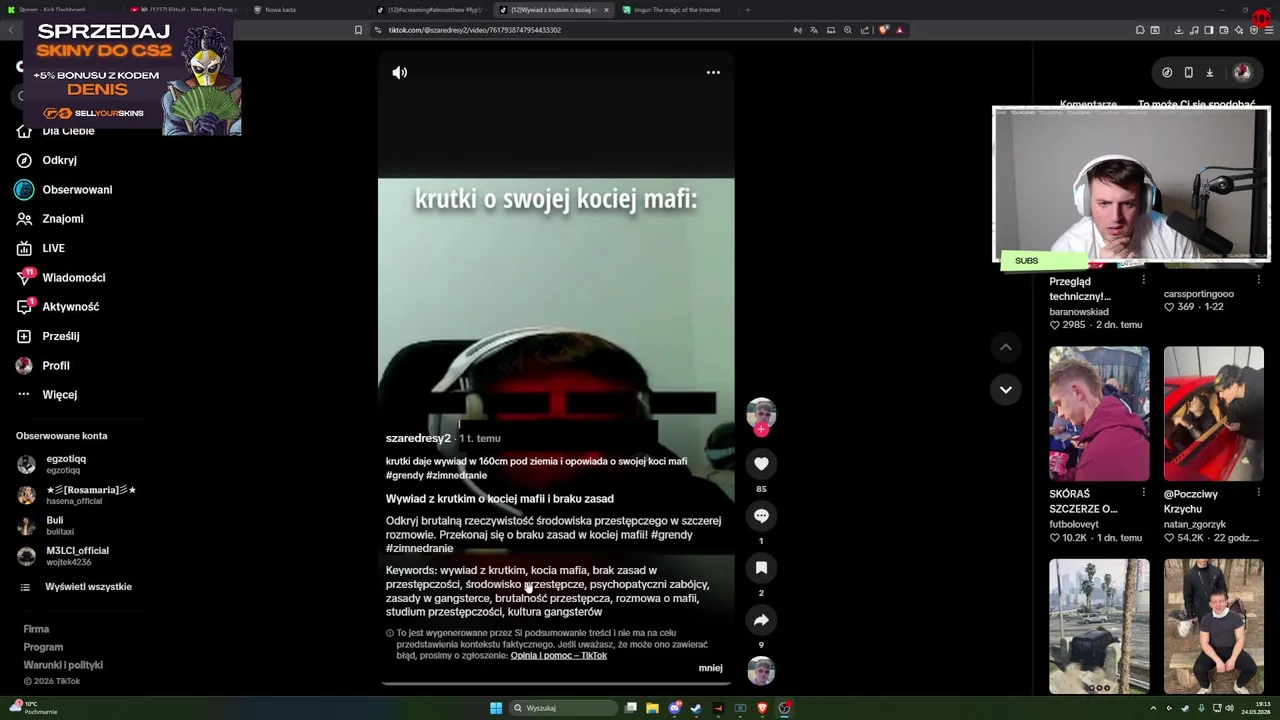Viewport: 1280px width, 720px height.
Task: Open the Windows Start menu
Action: pyautogui.click(x=496, y=708)
